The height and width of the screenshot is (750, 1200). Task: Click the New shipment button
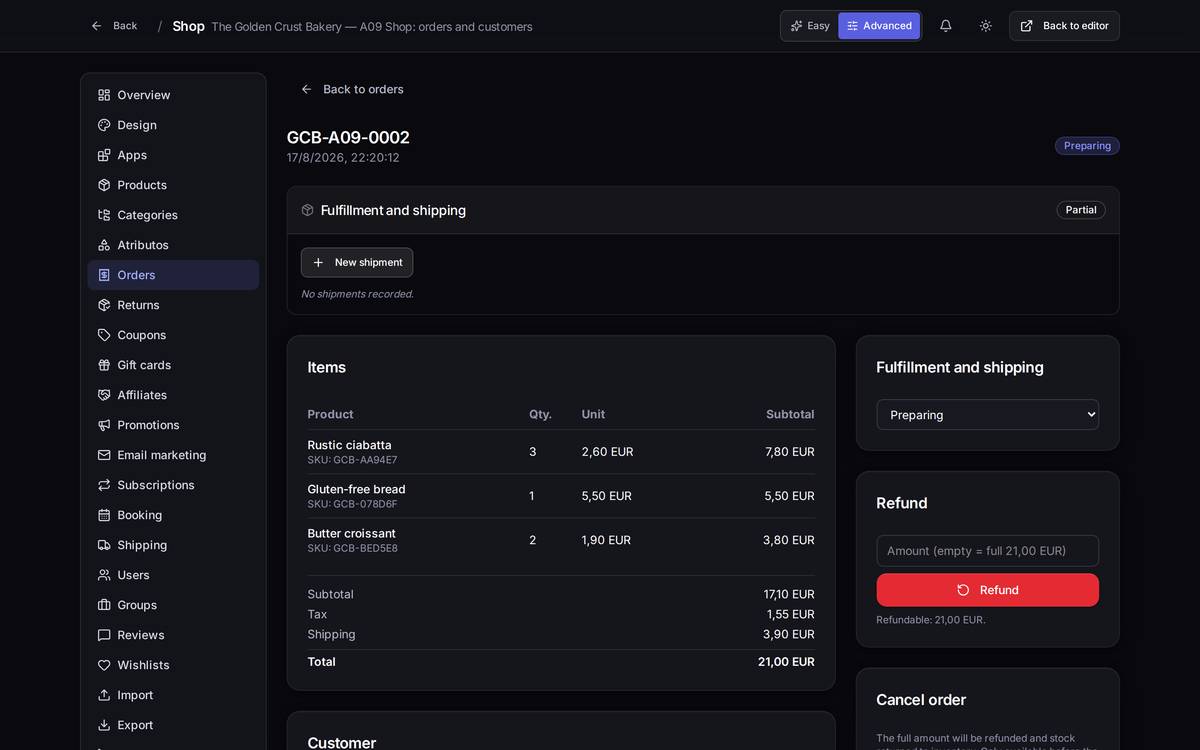357,262
